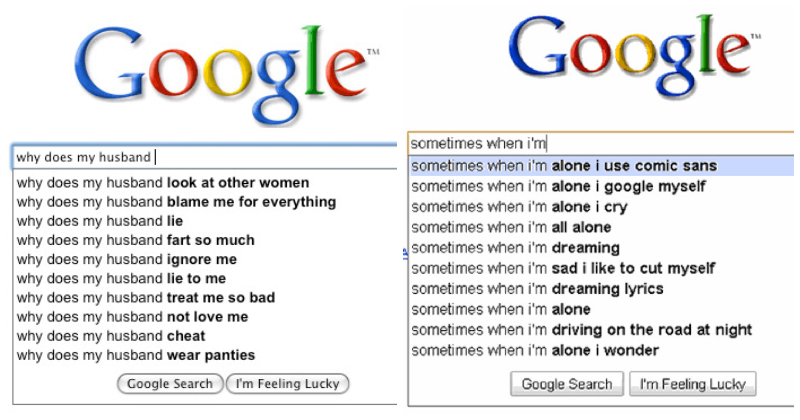Select the 'ignore me' suggestion
This screenshot has height=420, width=800.
130,259
